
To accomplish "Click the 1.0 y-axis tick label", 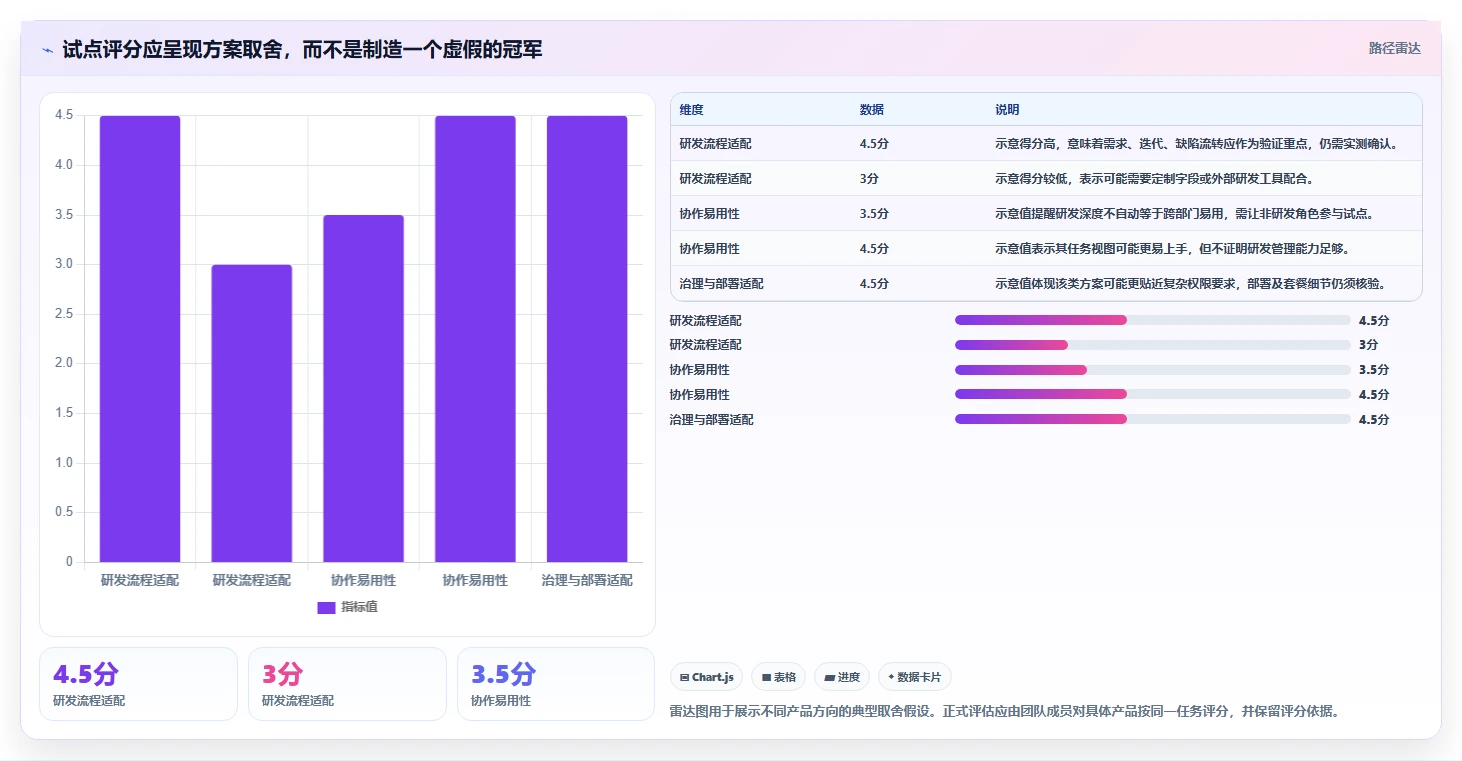I will click(x=64, y=463).
